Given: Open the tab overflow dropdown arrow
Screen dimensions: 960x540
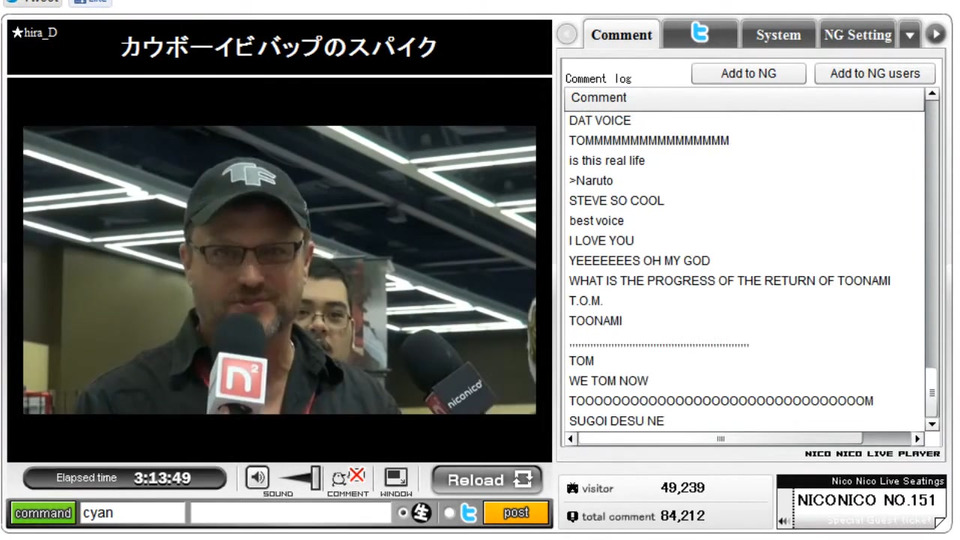Looking at the screenshot, I should [910, 35].
